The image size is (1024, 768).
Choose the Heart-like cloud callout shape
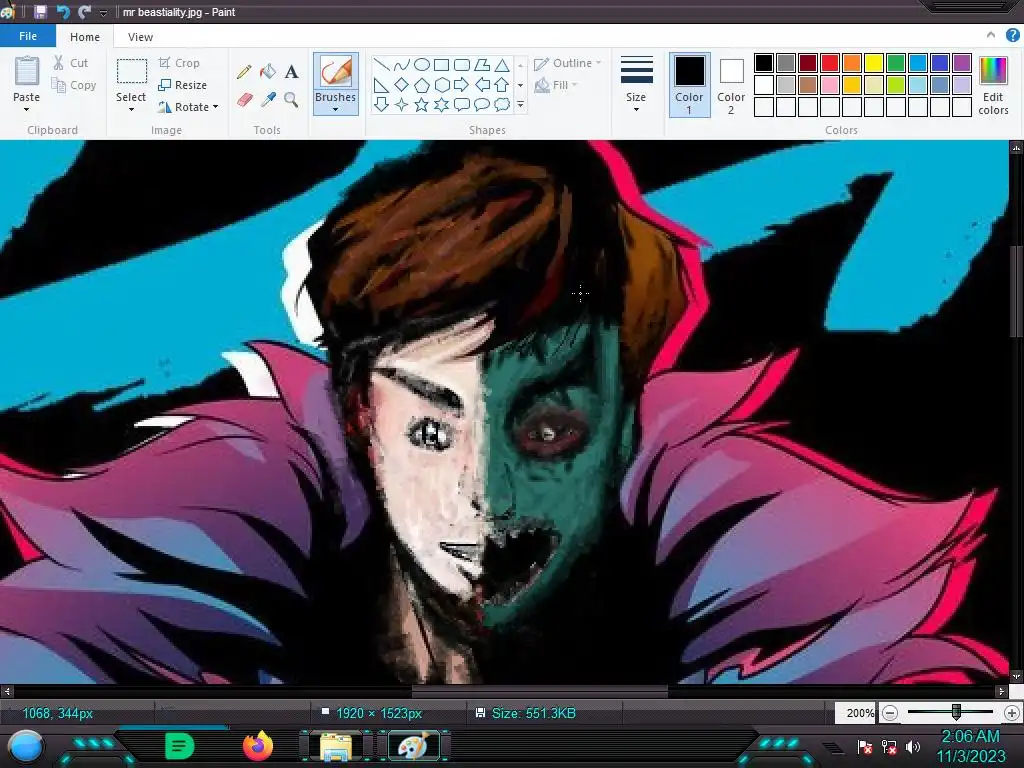502,104
